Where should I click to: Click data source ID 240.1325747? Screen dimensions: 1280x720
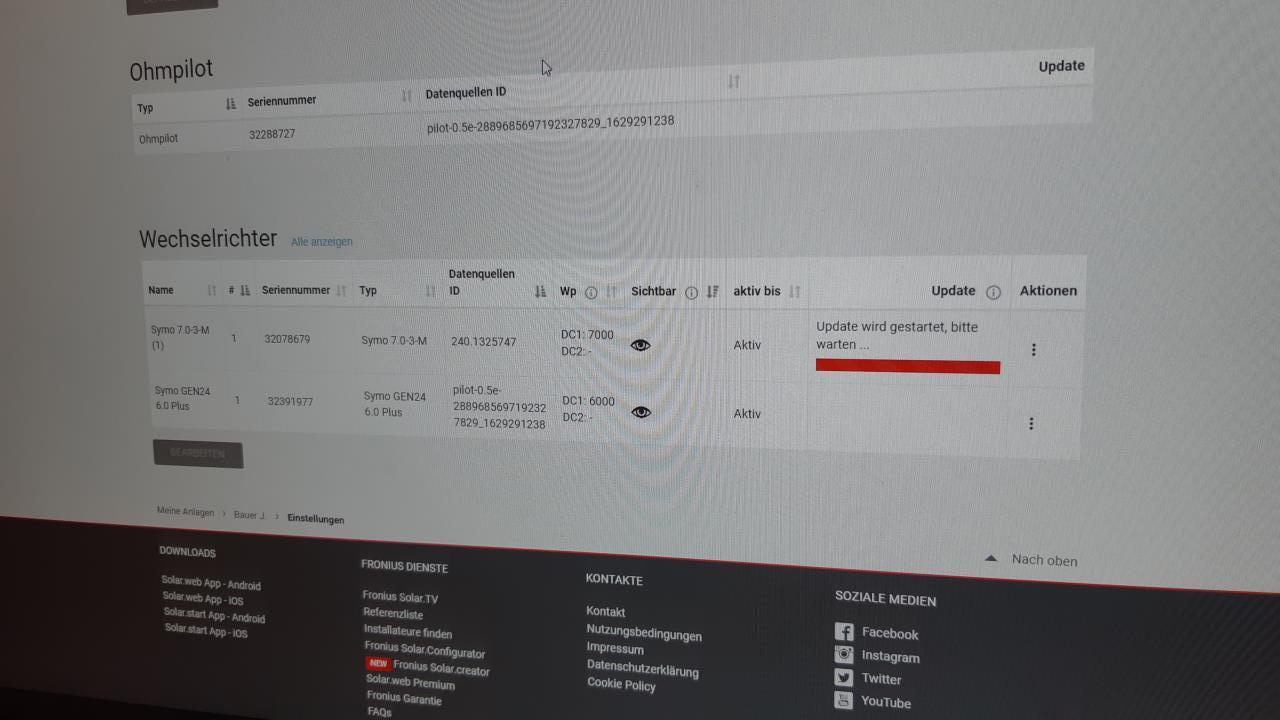484,342
